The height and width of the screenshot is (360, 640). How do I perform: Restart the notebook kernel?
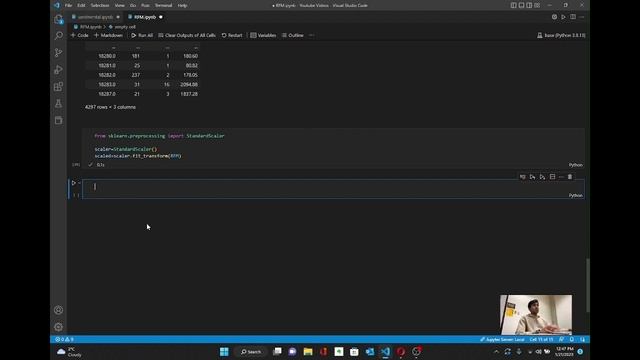[232, 36]
